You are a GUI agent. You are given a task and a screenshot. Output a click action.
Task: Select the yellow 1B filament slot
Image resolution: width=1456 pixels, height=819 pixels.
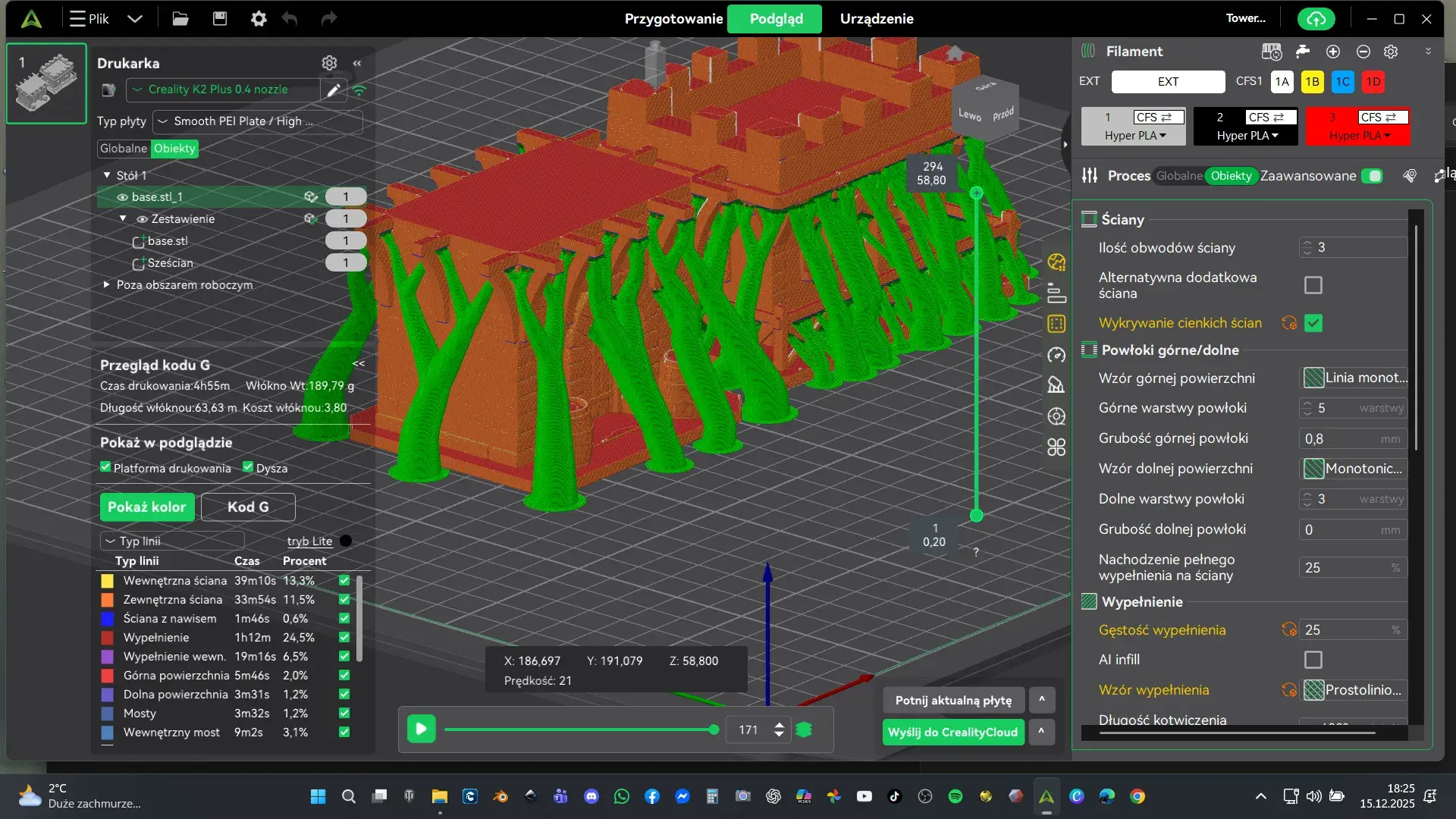click(x=1312, y=82)
